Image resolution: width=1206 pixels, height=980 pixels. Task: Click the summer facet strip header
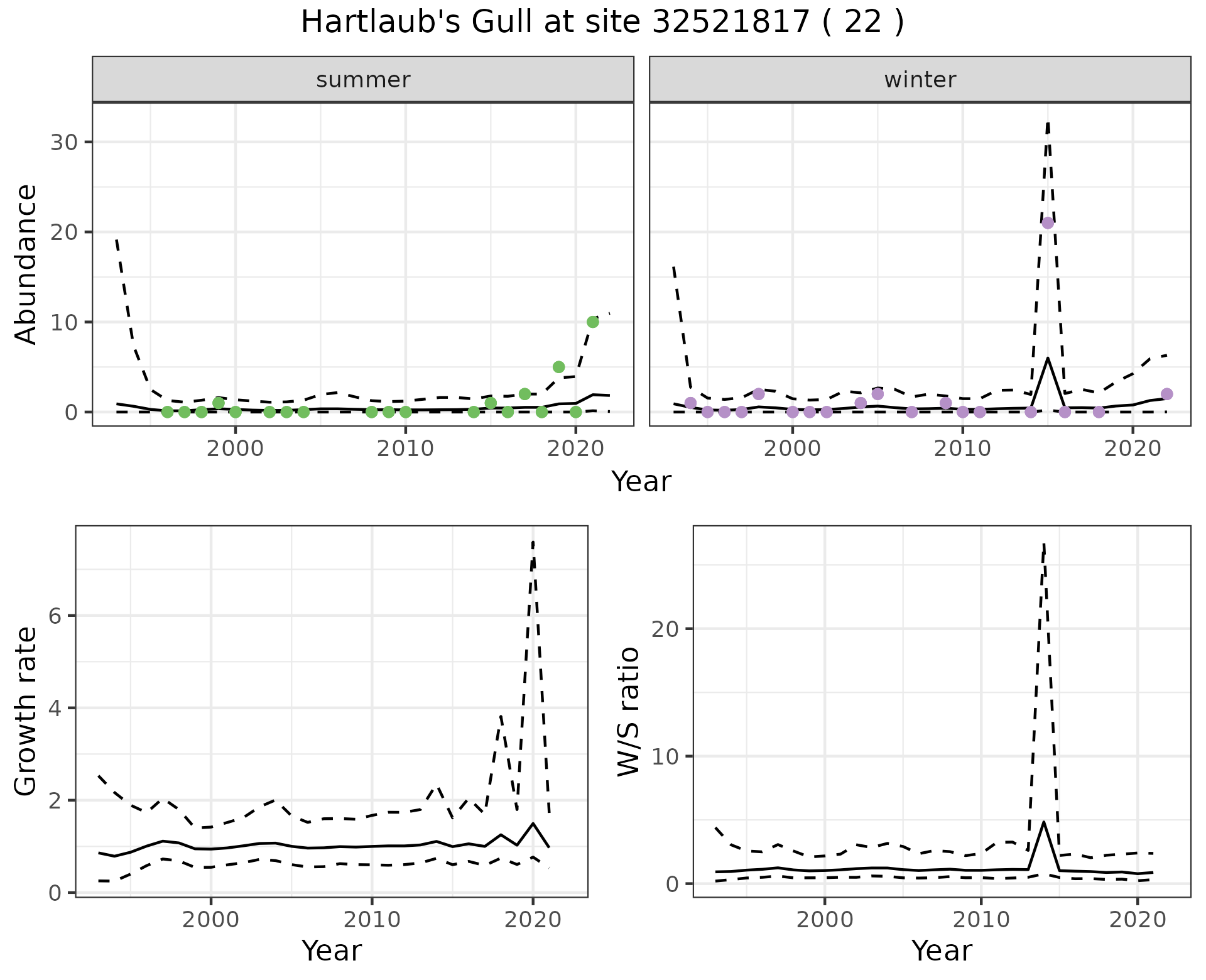click(x=362, y=80)
